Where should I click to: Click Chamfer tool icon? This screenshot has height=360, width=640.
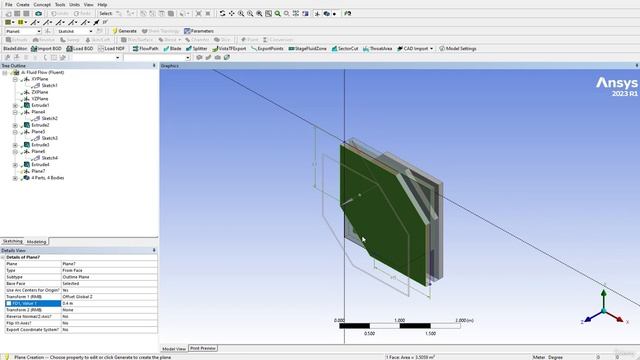(197, 40)
